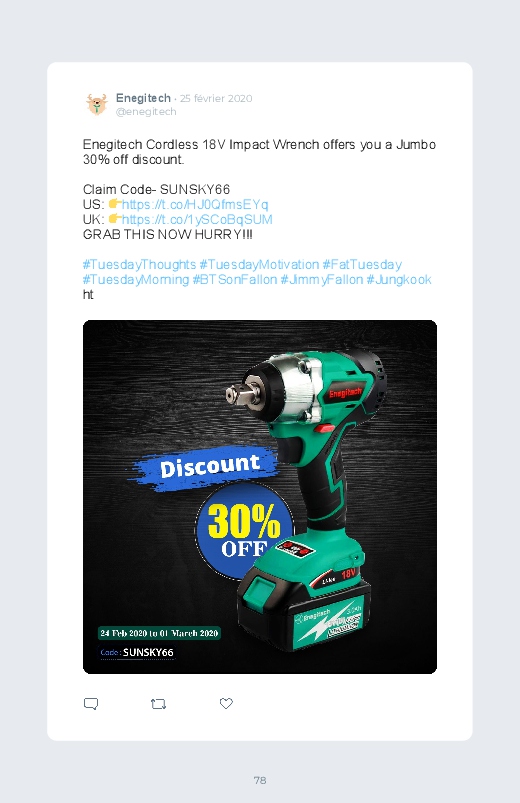Open the #TuesdayMorning hashtag
The image size is (520, 803).
[x=136, y=280]
